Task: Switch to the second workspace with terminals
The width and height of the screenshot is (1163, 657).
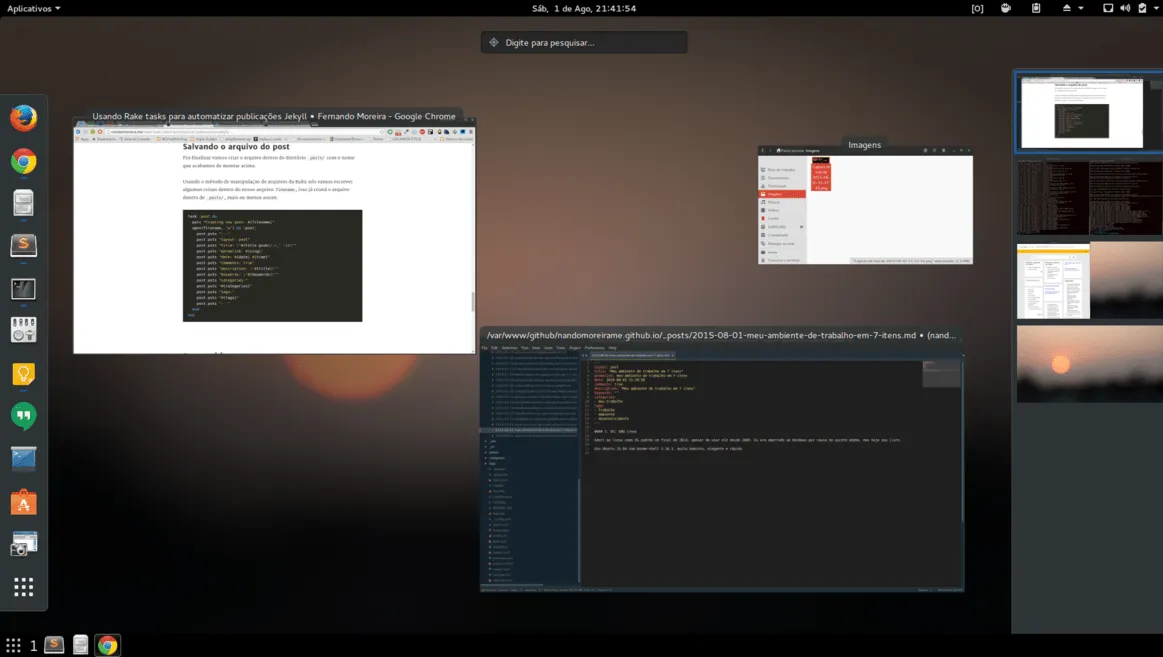Action: 1090,198
